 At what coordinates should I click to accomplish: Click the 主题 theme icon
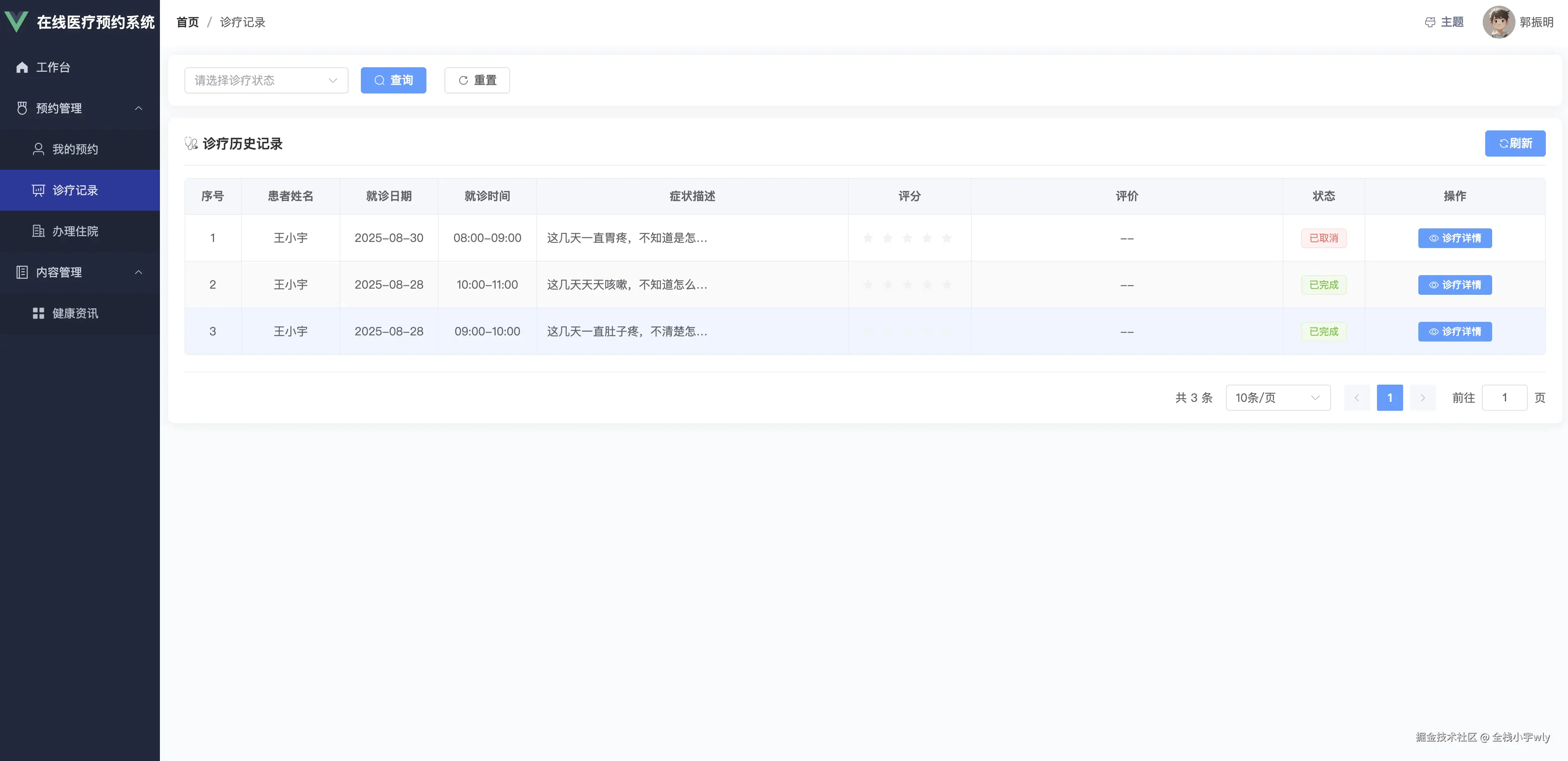(x=1430, y=23)
